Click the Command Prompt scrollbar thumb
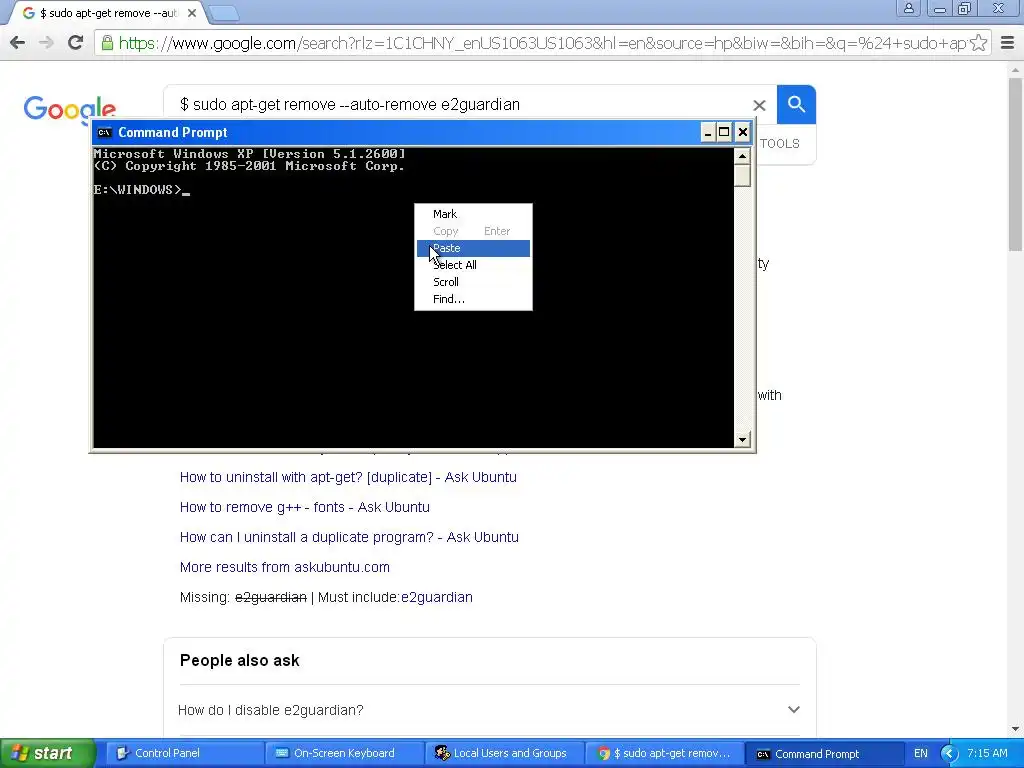Screen dimensions: 1024x768 (742, 175)
